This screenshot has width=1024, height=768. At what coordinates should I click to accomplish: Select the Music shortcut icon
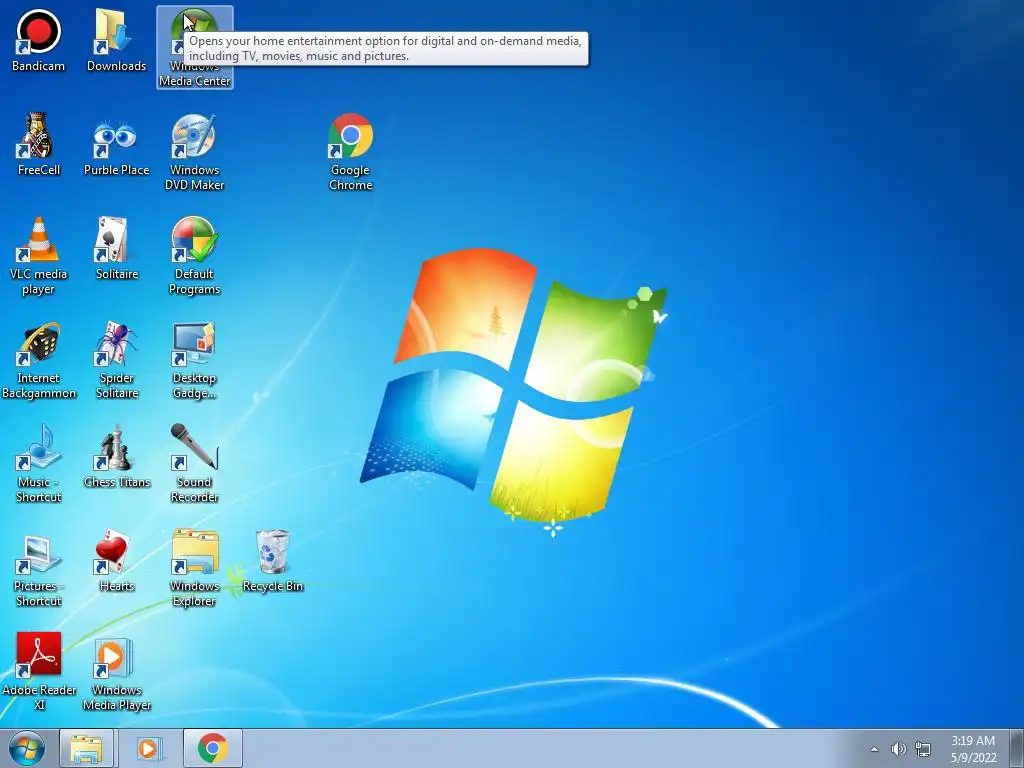(x=39, y=464)
